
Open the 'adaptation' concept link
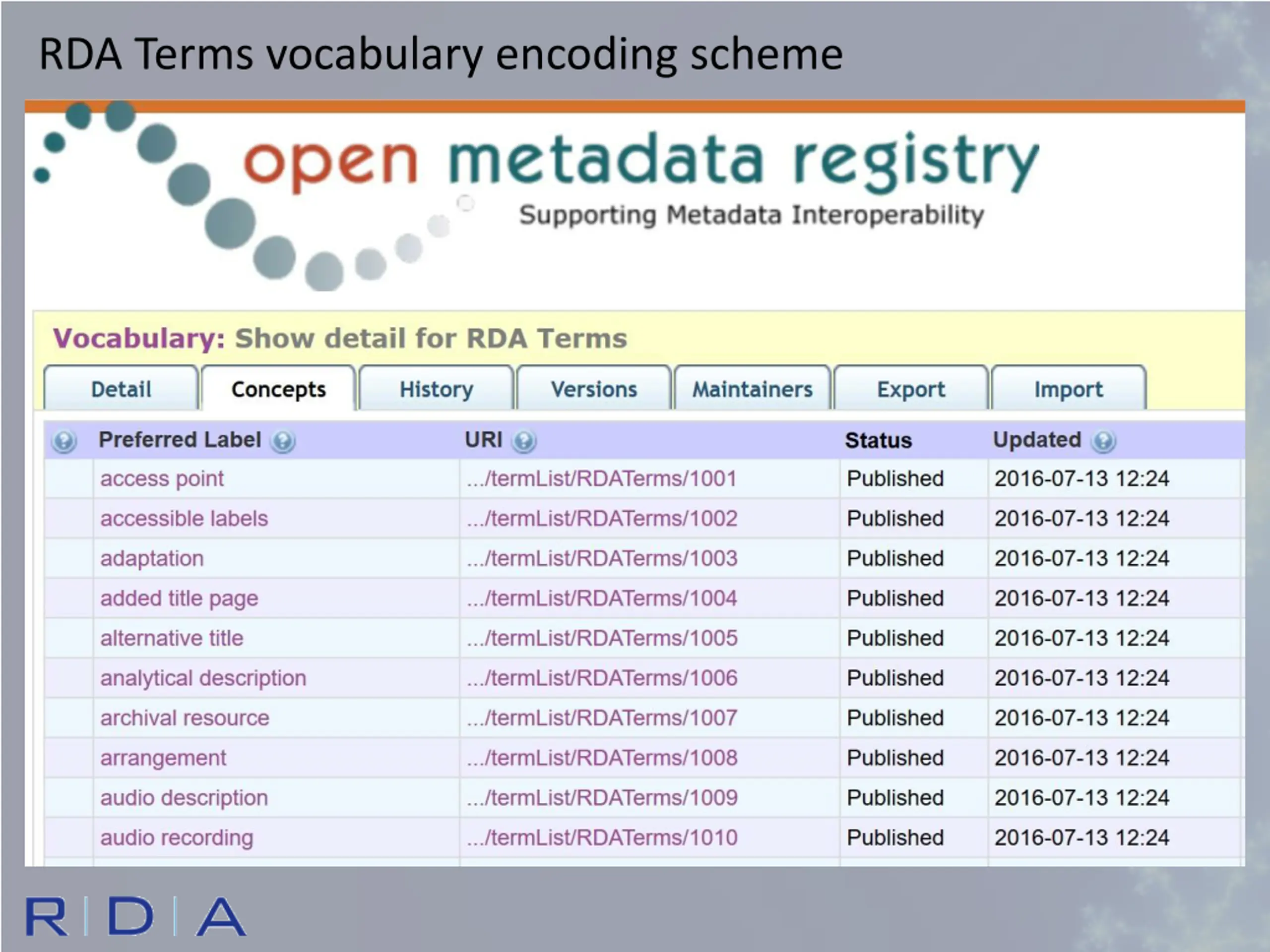152,558
